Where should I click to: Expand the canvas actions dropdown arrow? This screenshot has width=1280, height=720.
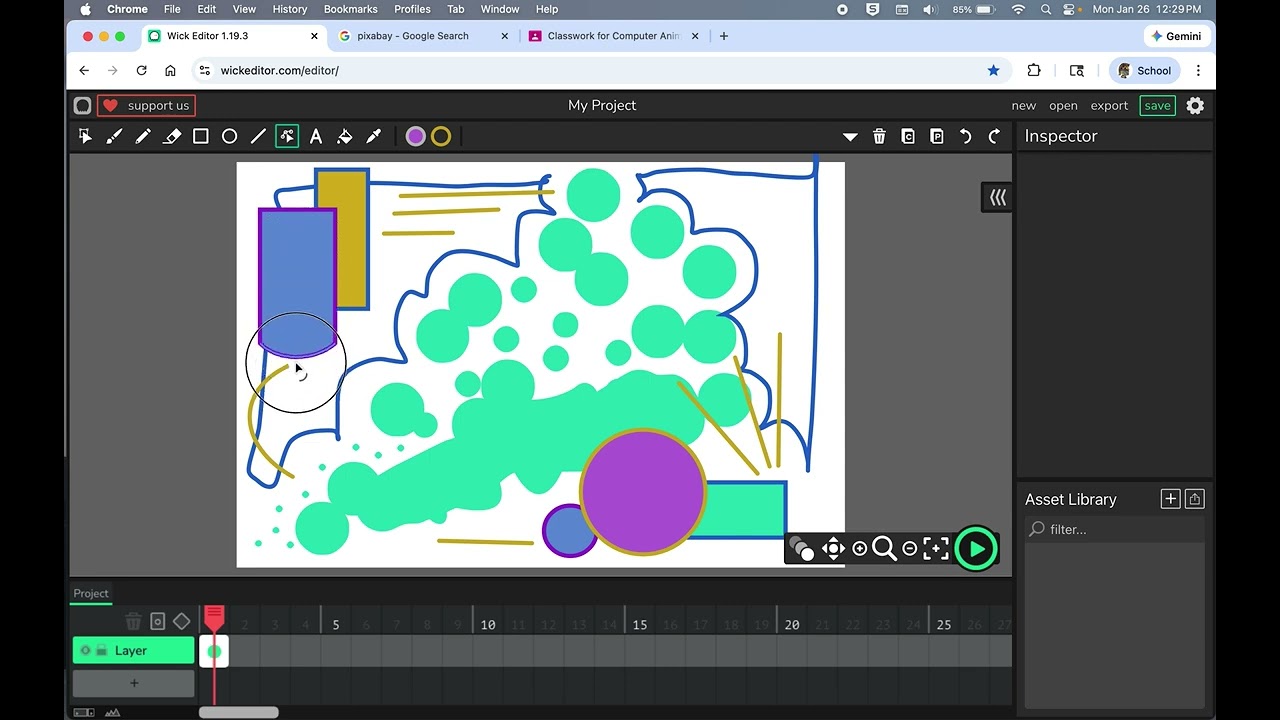tap(850, 136)
